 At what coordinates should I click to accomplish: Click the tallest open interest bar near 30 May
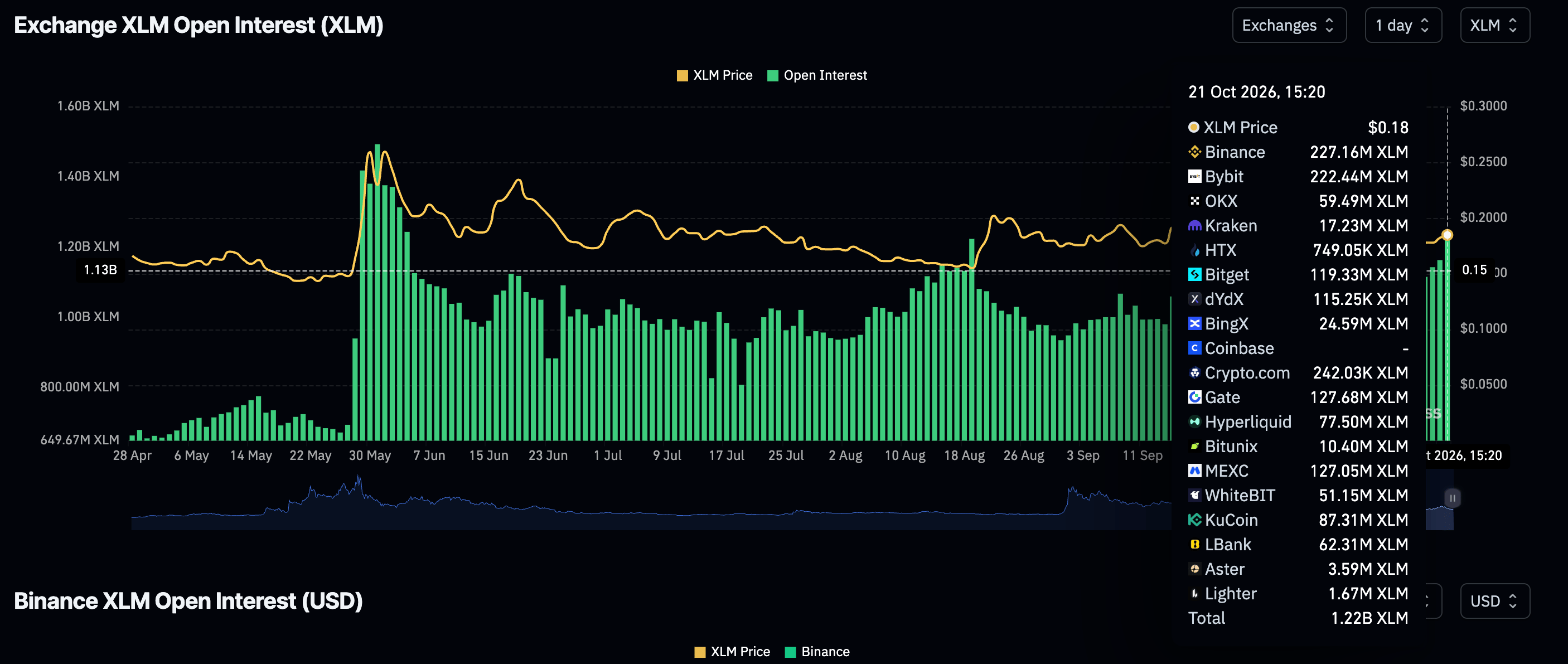coord(378,292)
